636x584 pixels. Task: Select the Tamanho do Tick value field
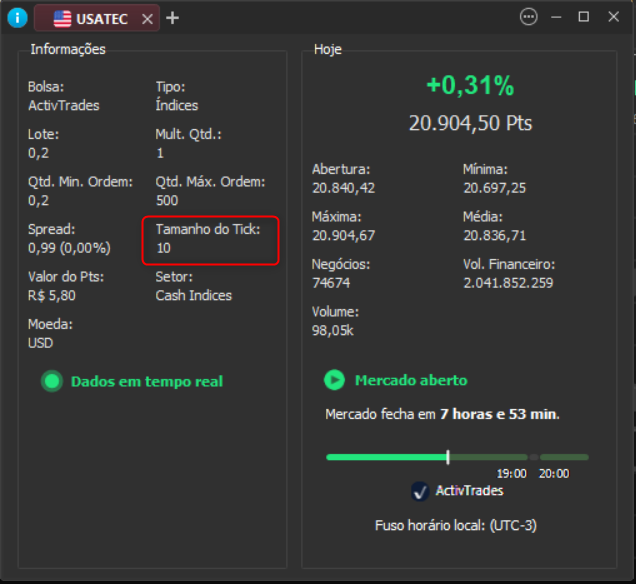(x=164, y=248)
